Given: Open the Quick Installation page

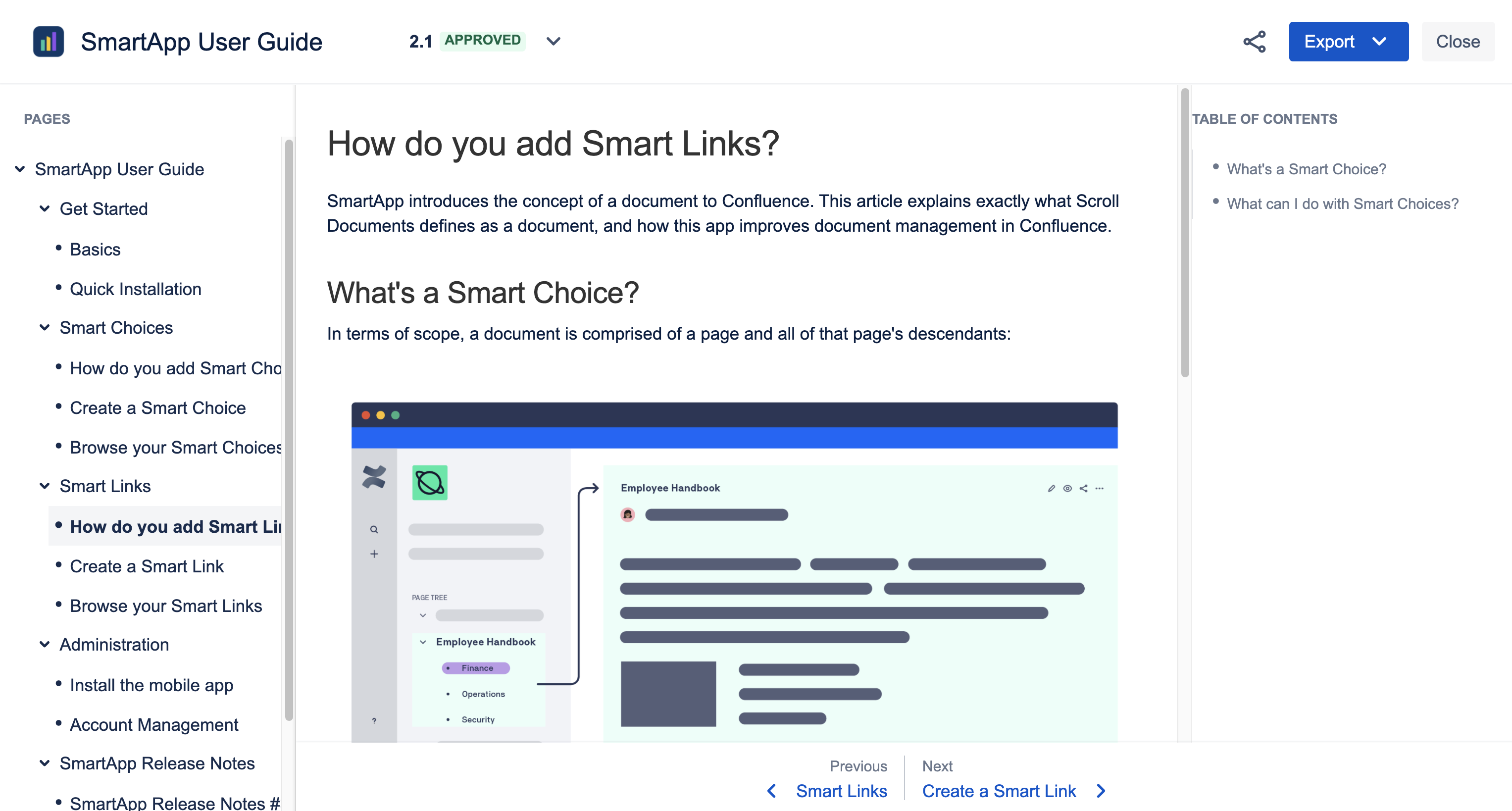Looking at the screenshot, I should [135, 289].
